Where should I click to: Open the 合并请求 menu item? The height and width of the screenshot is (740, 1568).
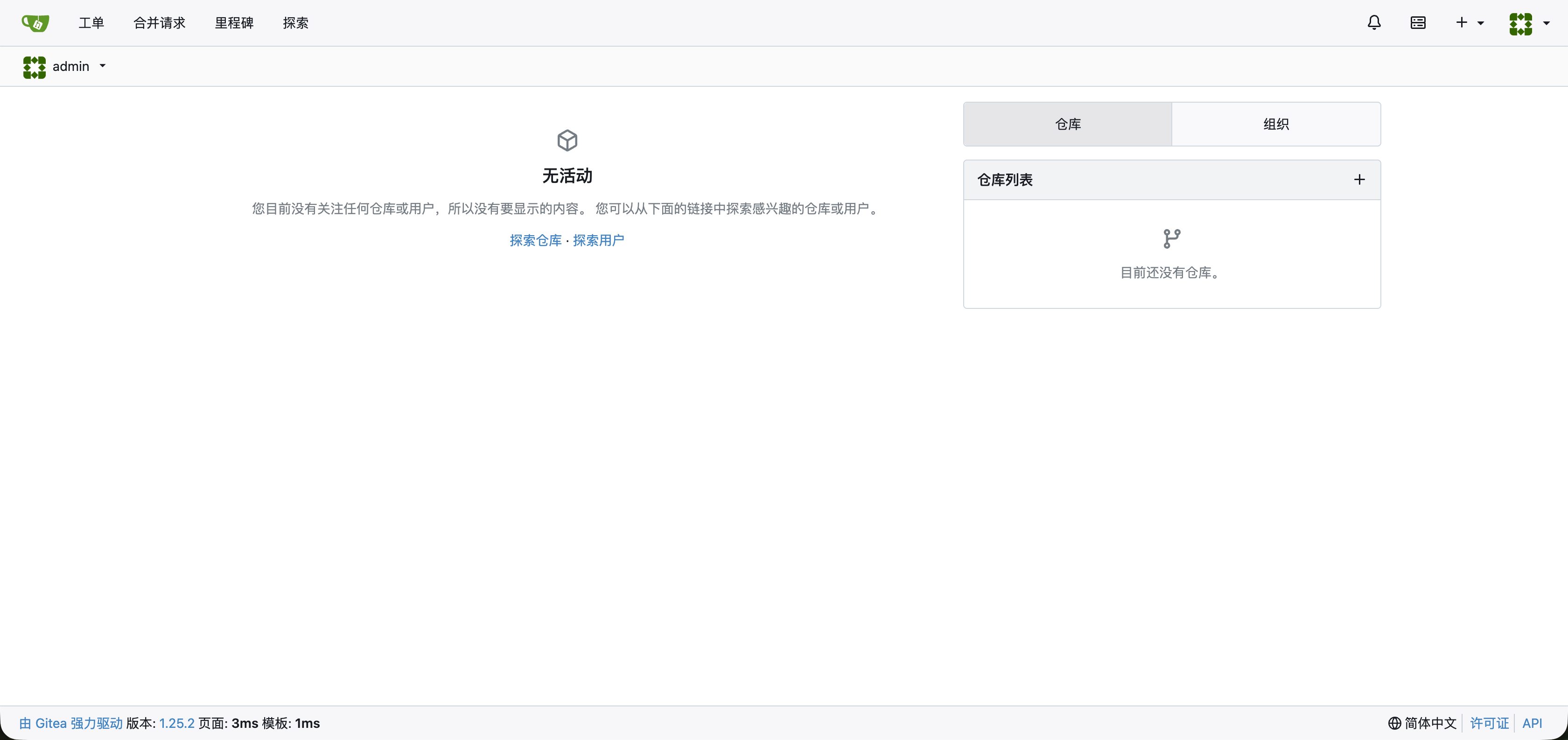[160, 22]
